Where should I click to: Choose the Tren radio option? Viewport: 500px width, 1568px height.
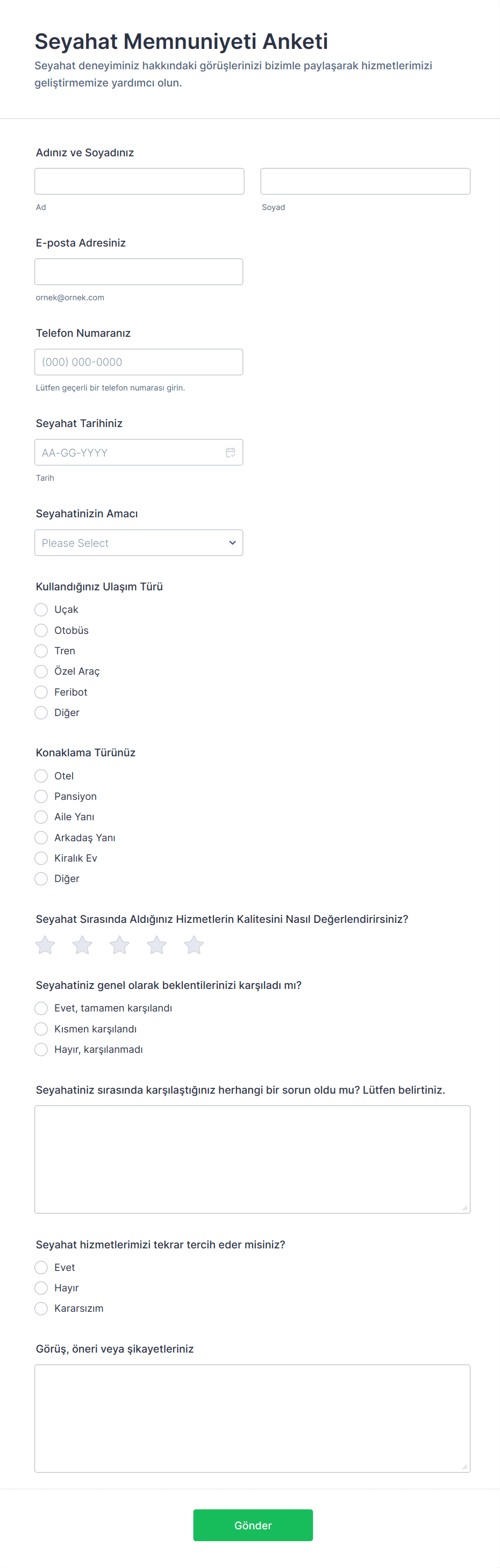pos(41,651)
